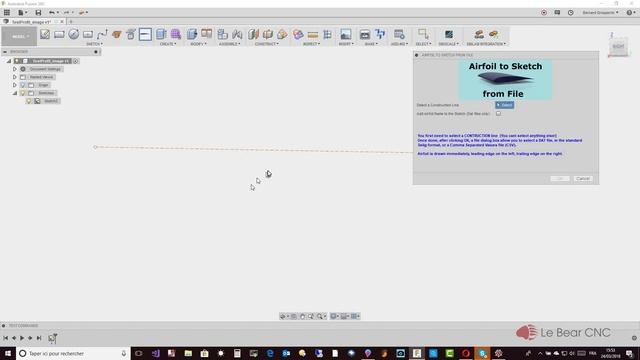Click the Select construction line button
Viewport: 640px width, 360px height.
point(504,105)
